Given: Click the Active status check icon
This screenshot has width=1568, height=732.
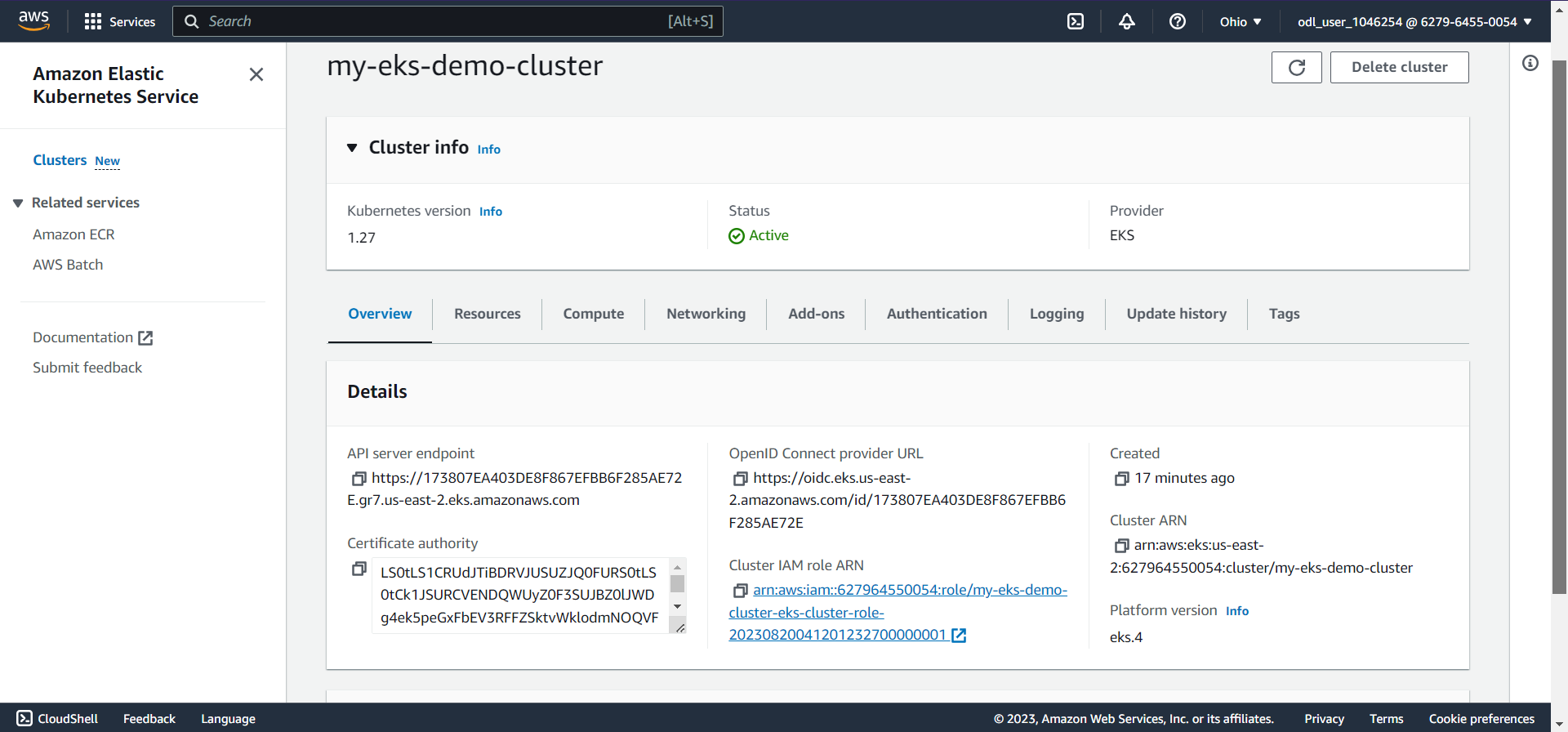Looking at the screenshot, I should pyautogui.click(x=737, y=236).
